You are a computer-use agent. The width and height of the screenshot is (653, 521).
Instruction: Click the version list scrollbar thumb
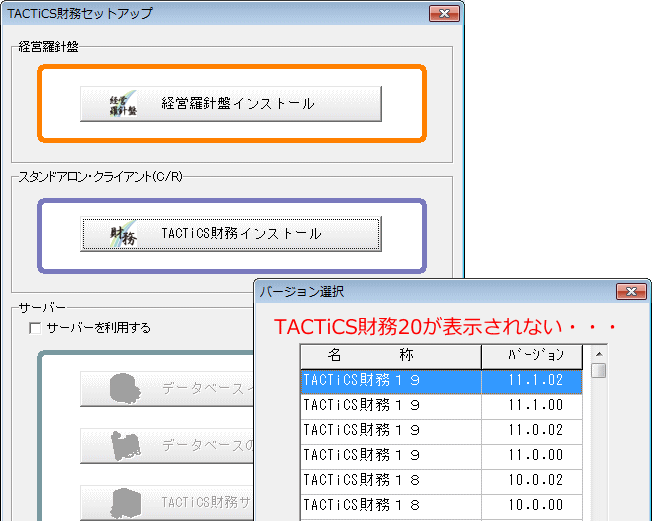[599, 370]
